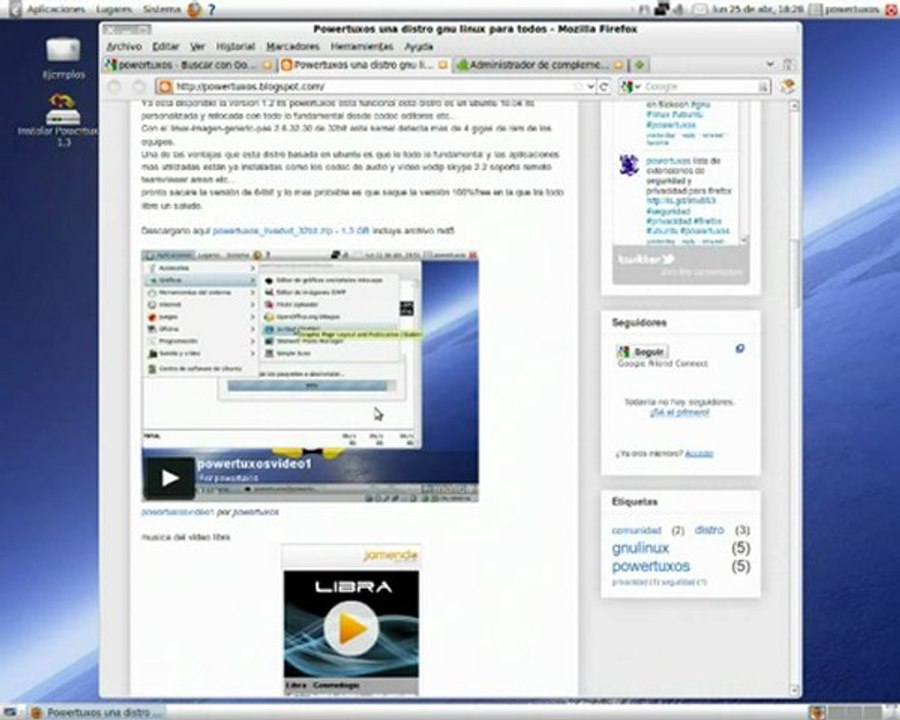Image resolution: width=900 pixels, height=720 pixels.
Task: Click the browser back arrow button
Action: click(x=115, y=87)
